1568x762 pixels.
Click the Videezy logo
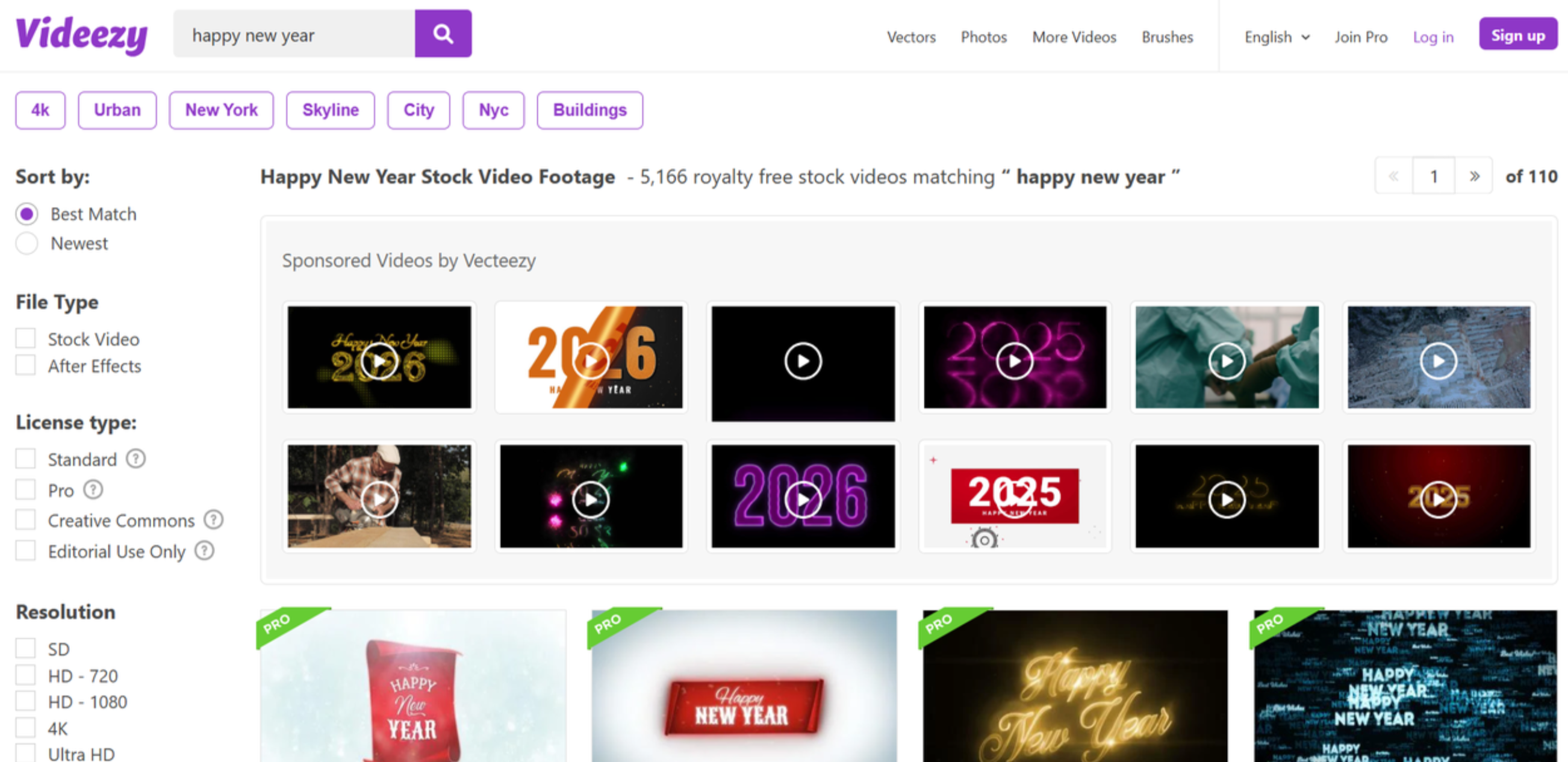[81, 35]
